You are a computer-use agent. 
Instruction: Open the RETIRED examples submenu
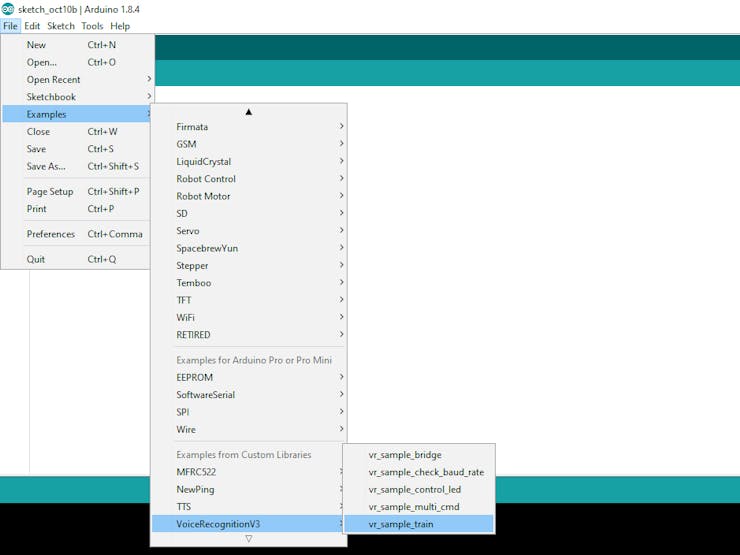(x=249, y=335)
